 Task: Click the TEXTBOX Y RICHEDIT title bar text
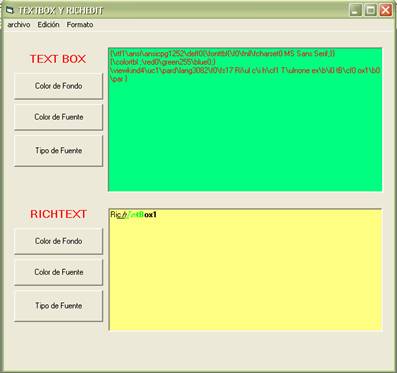coord(61,10)
